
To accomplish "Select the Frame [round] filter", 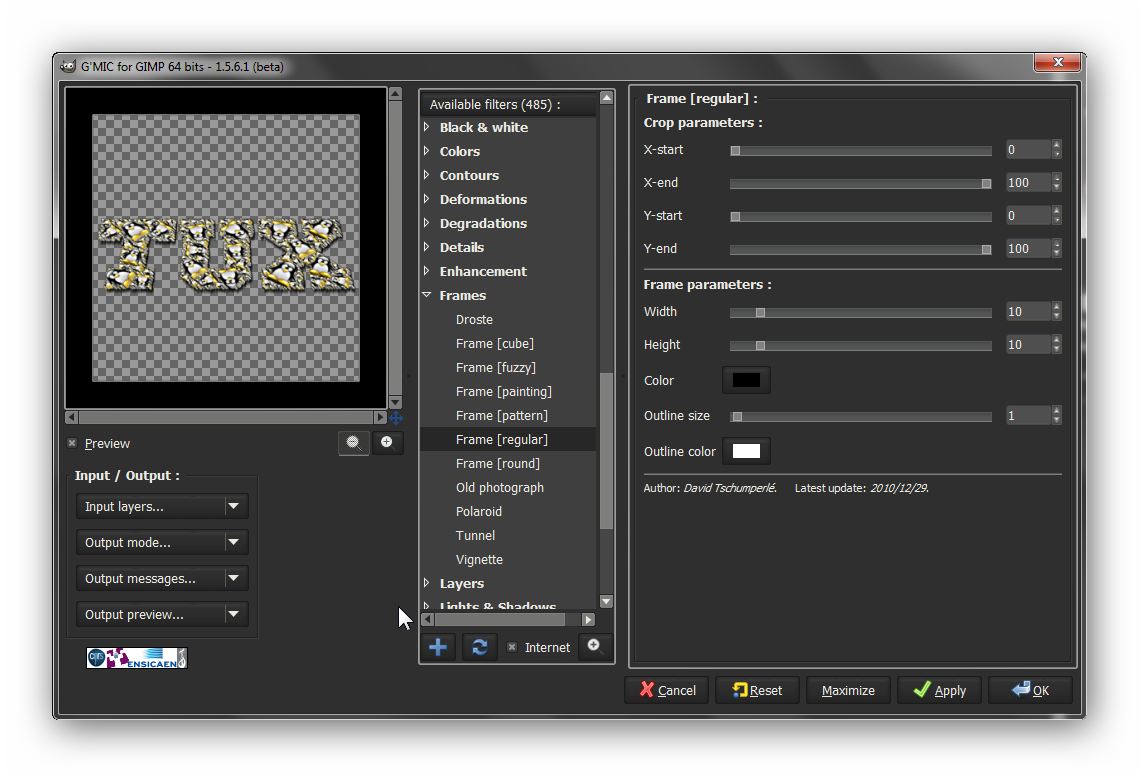I will (497, 463).
